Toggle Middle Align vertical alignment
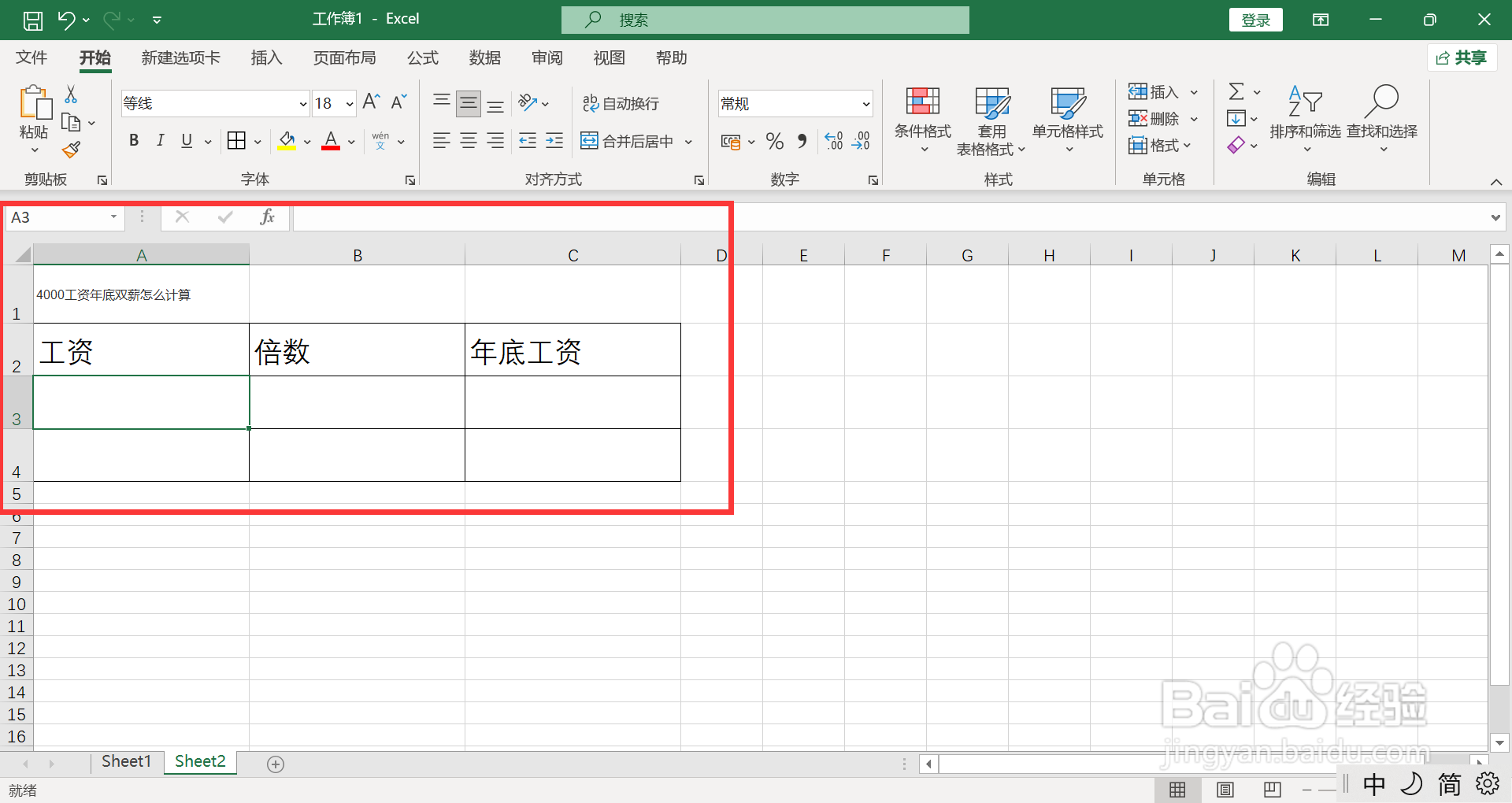The height and width of the screenshot is (803, 1512). tap(469, 102)
